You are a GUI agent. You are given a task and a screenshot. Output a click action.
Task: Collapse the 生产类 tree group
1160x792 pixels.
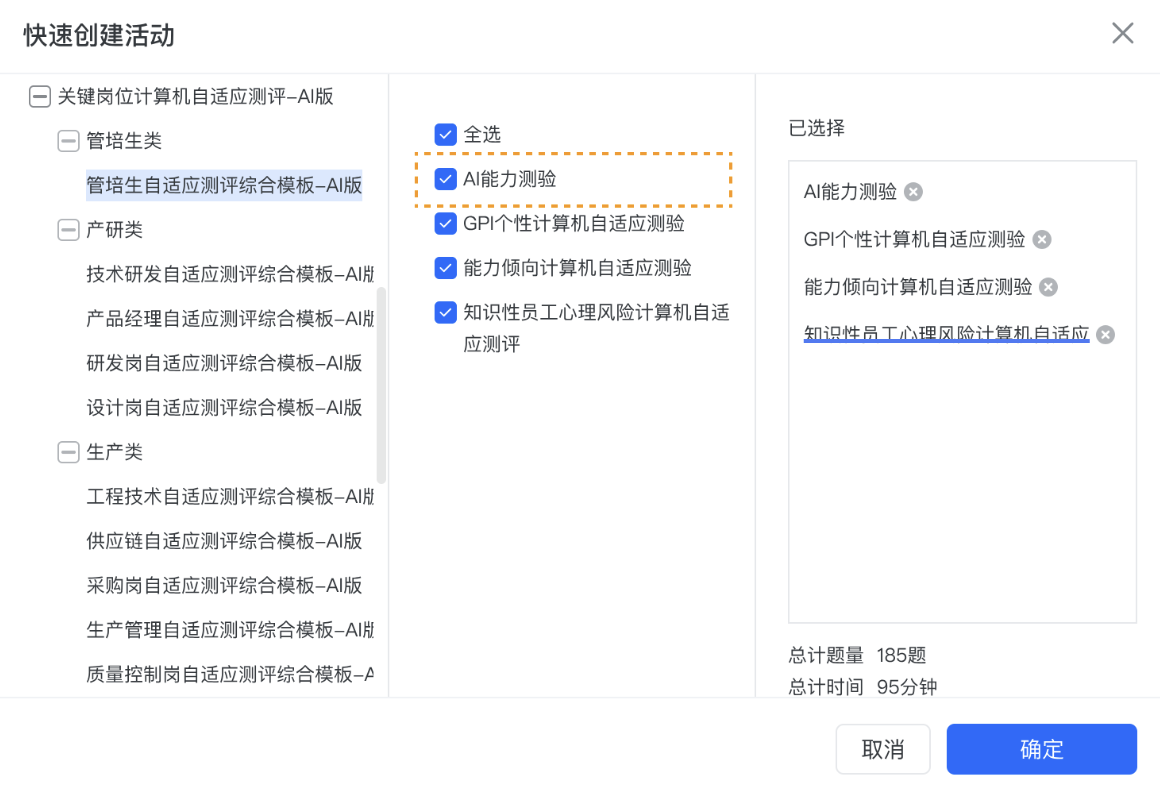(x=68, y=452)
